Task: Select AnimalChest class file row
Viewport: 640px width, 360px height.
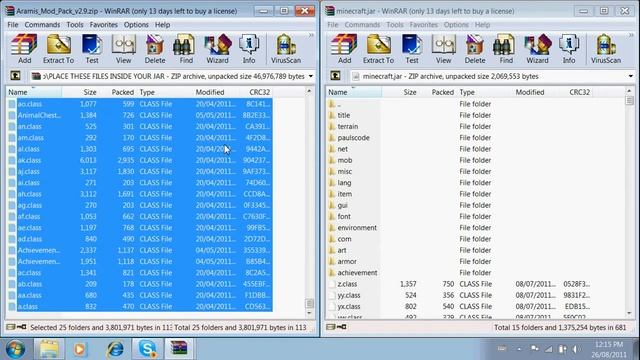Action: click(140, 116)
